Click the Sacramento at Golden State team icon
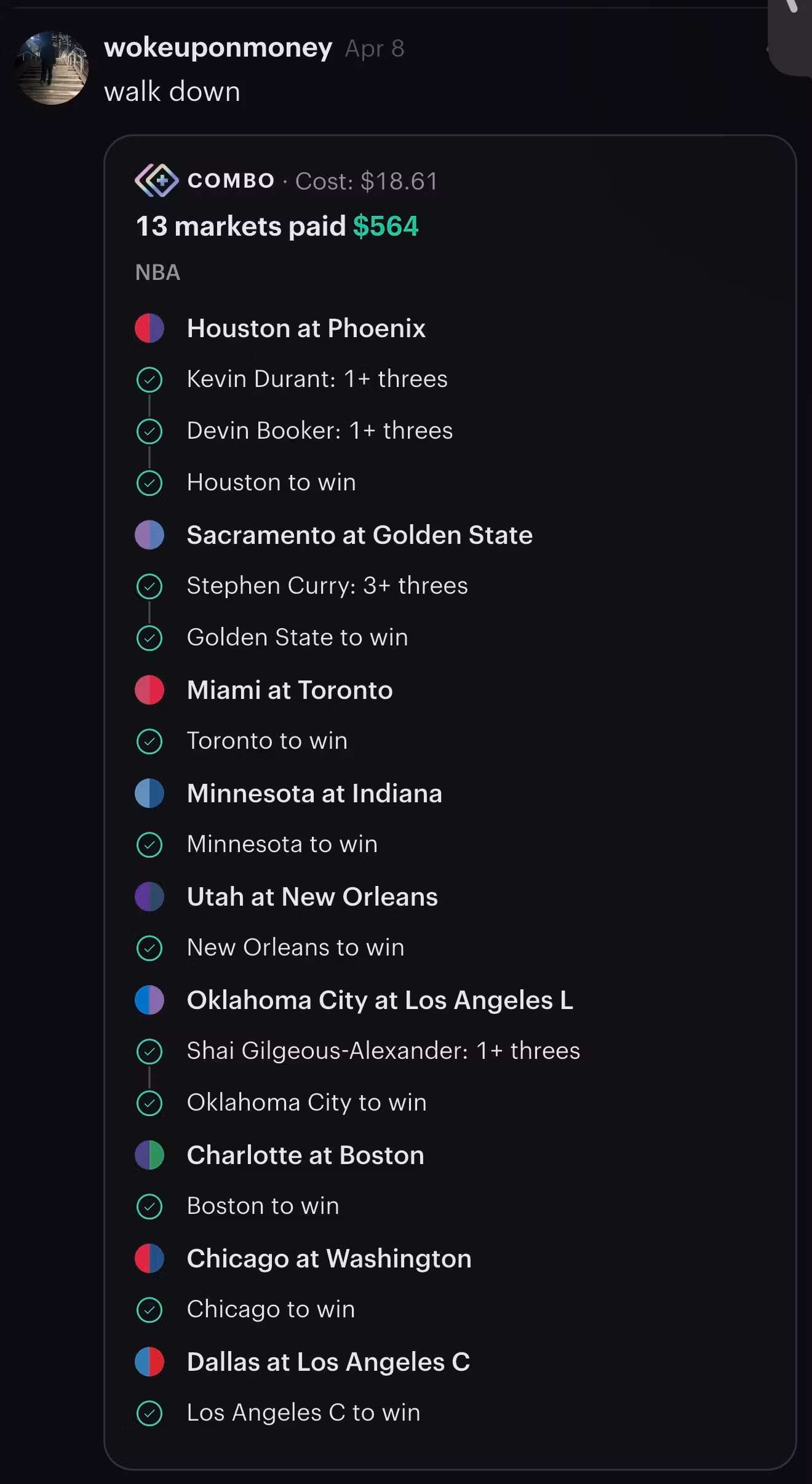 click(x=149, y=535)
